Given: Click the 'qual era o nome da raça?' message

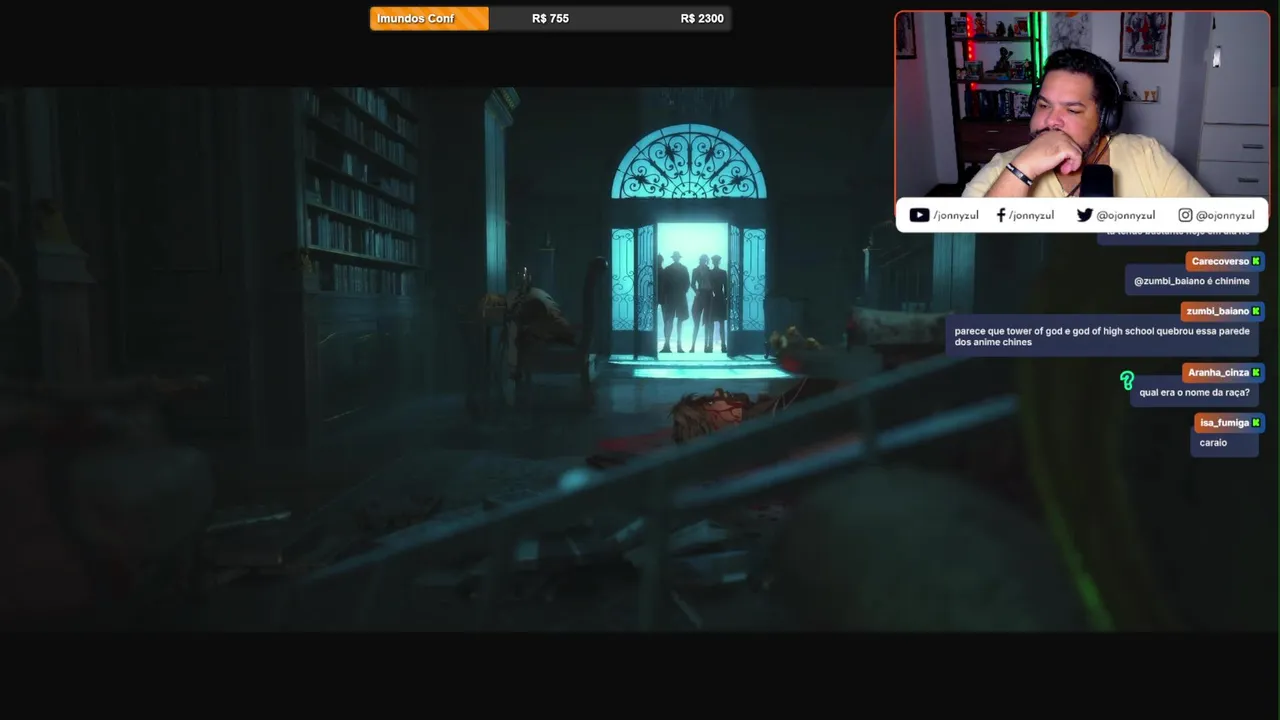Looking at the screenshot, I should pos(1194,392).
